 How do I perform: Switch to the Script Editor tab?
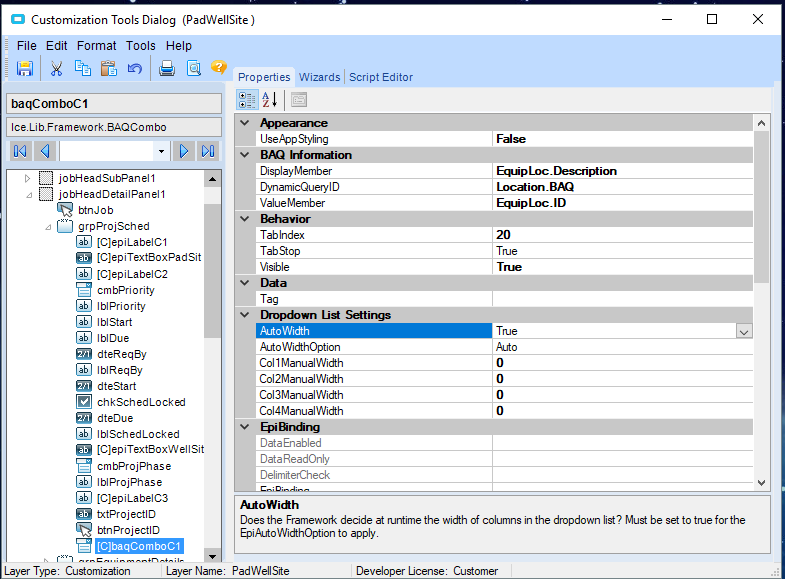[380, 77]
